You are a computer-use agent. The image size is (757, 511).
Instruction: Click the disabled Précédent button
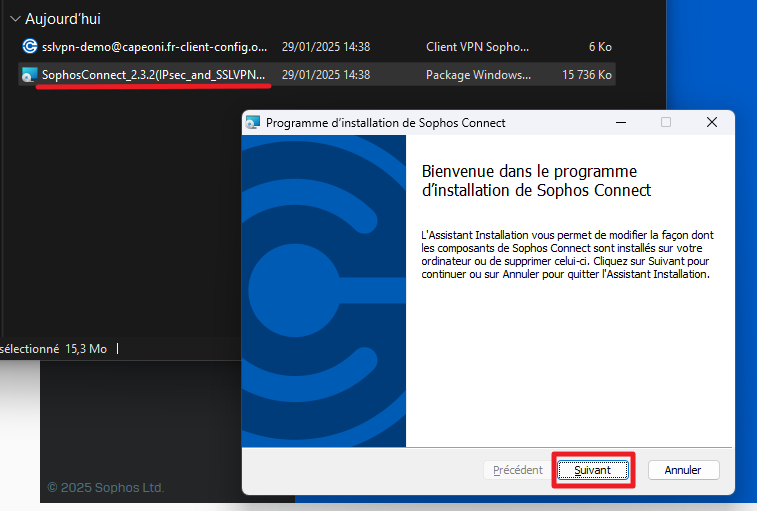(518, 470)
